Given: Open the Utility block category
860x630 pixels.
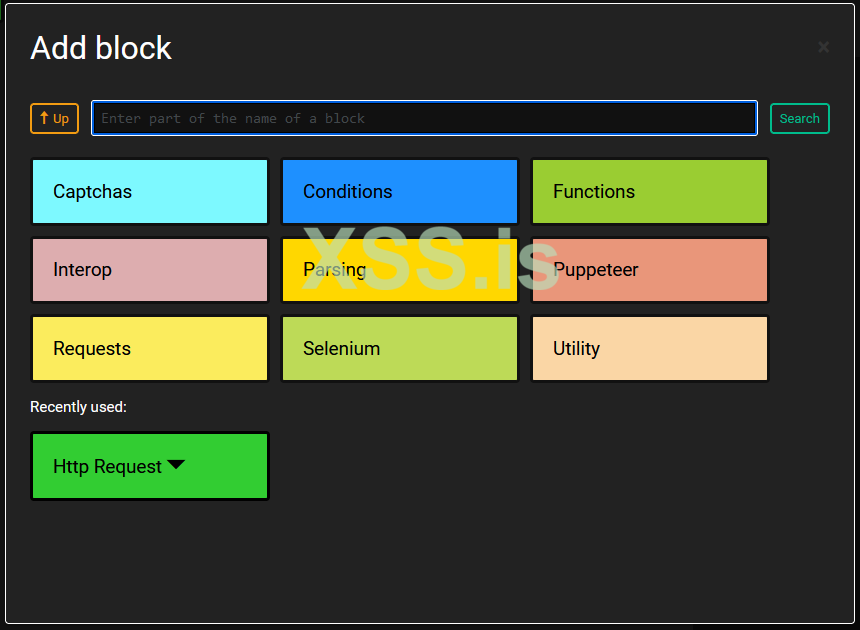Looking at the screenshot, I should [650, 348].
